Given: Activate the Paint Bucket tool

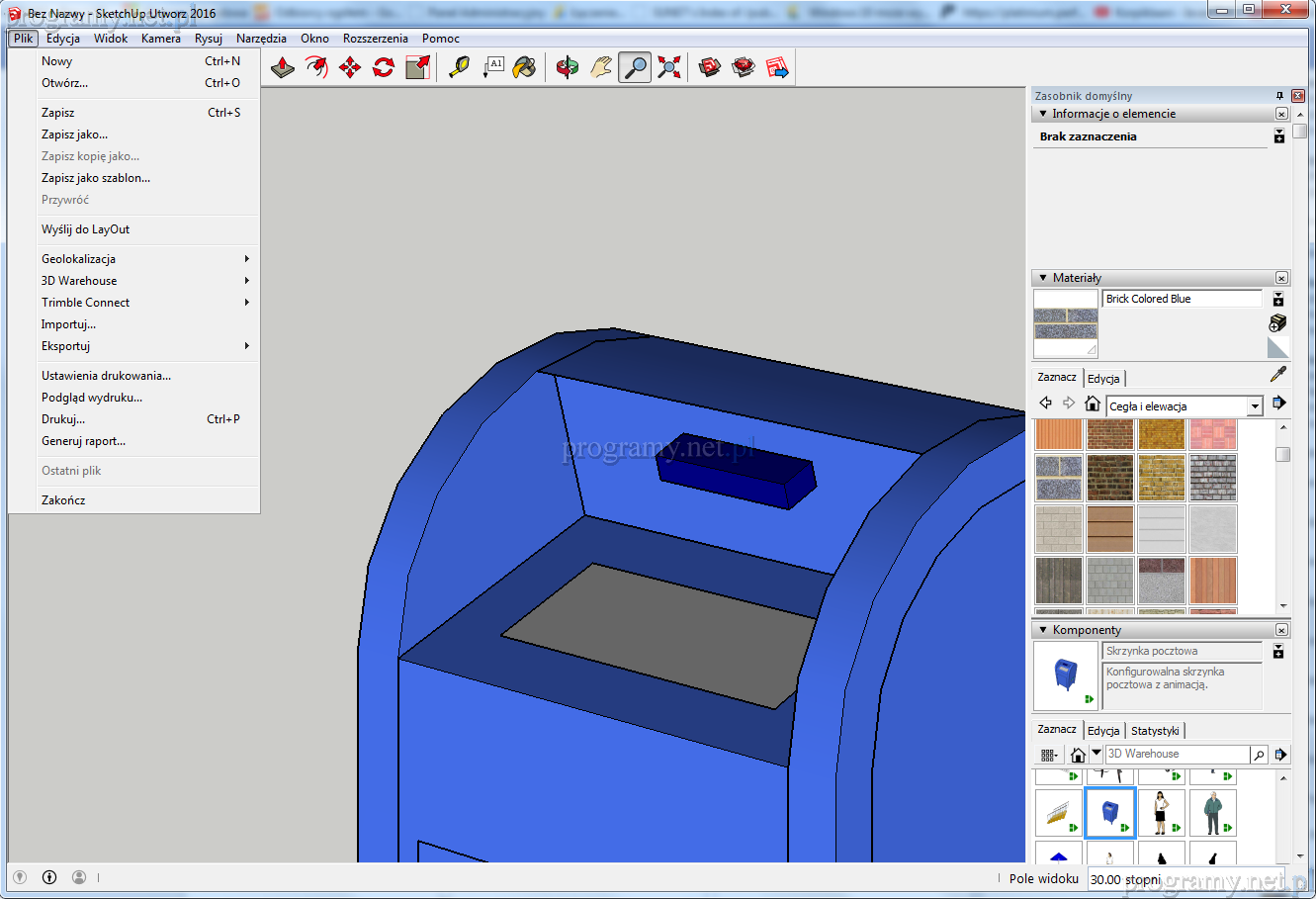Looking at the screenshot, I should coord(525,67).
